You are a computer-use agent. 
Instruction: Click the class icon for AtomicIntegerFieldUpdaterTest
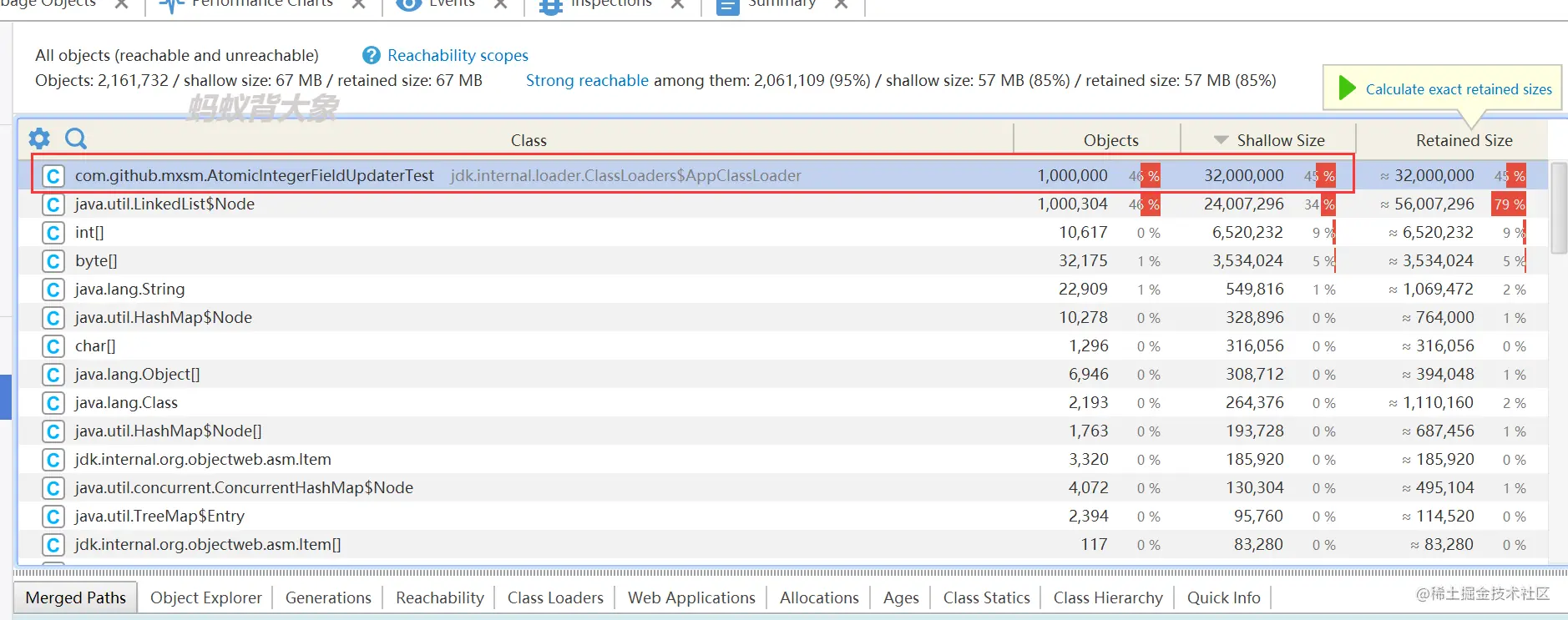[53, 176]
